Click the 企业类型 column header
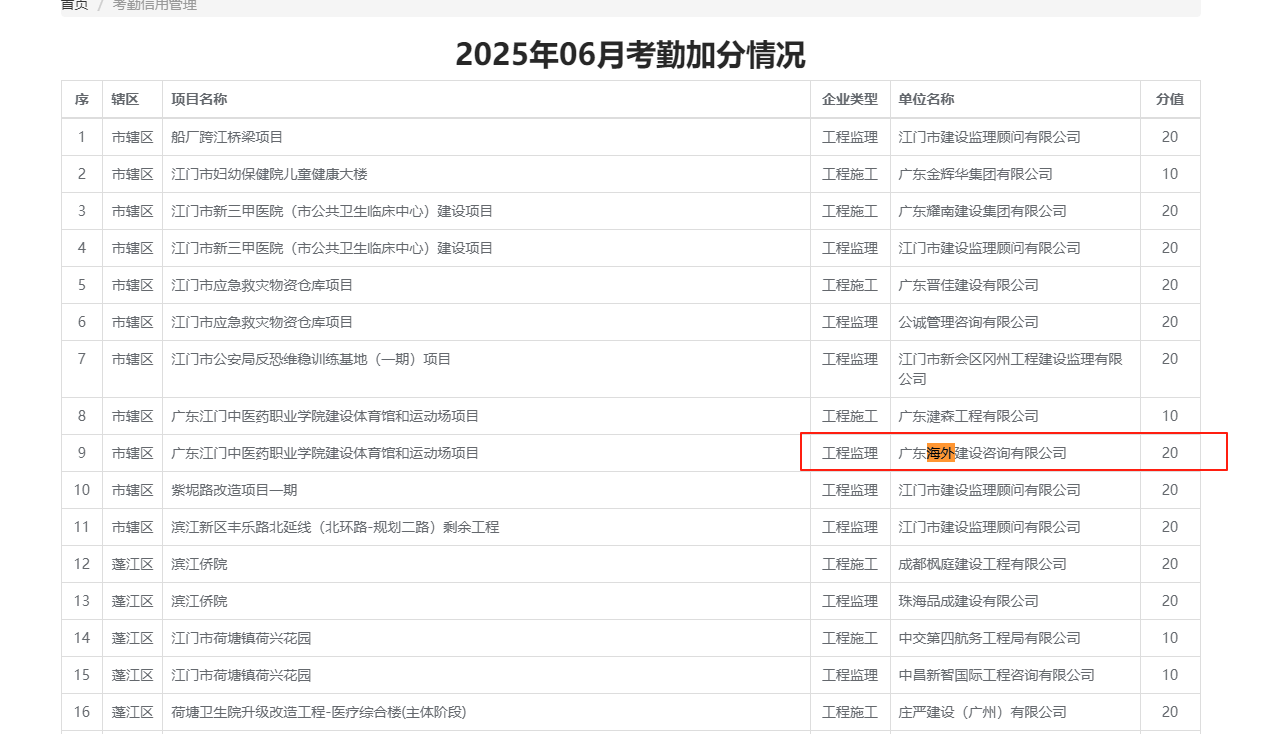Screen dimensions: 1273x734 point(850,99)
